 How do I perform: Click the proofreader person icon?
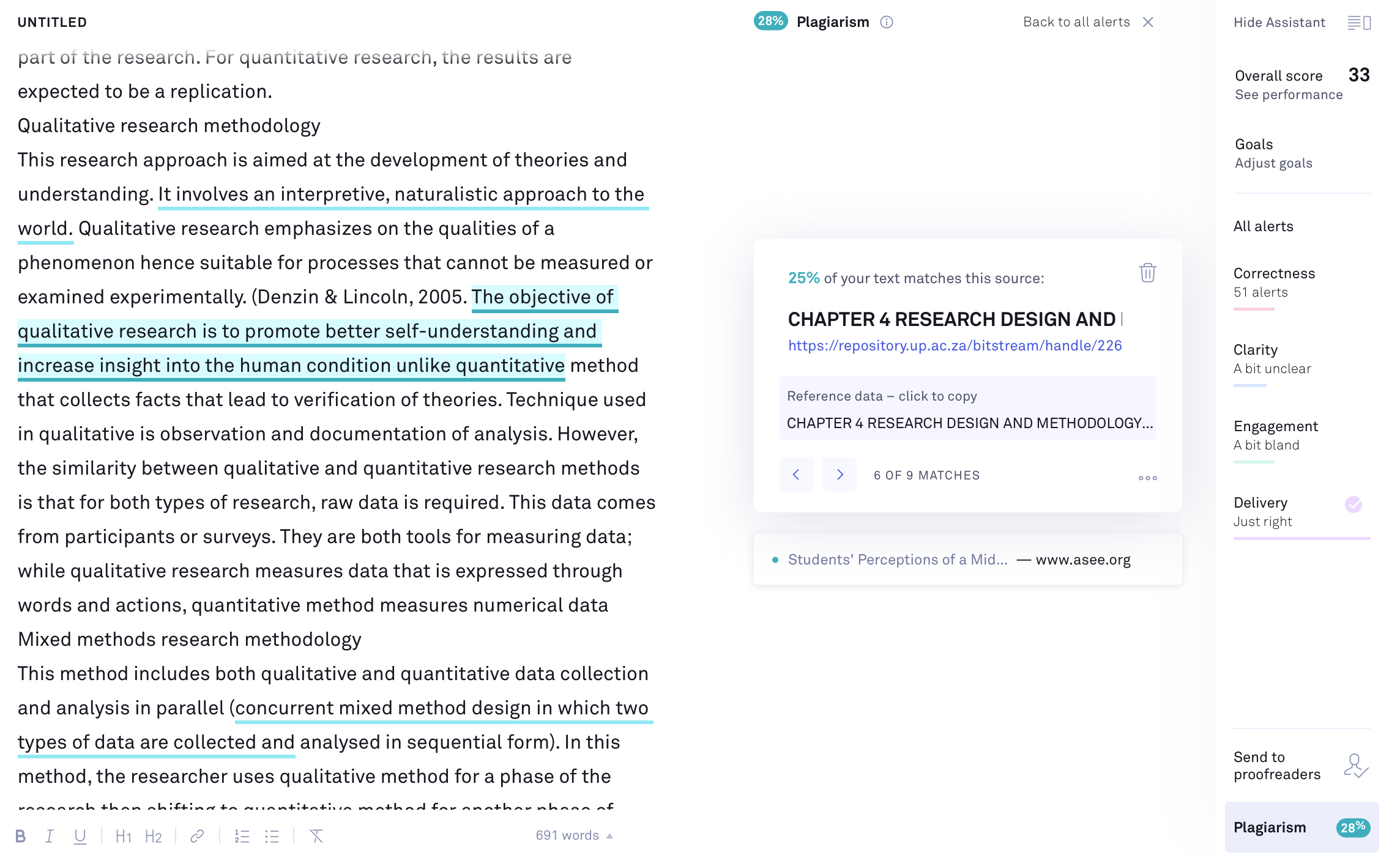tap(1356, 766)
